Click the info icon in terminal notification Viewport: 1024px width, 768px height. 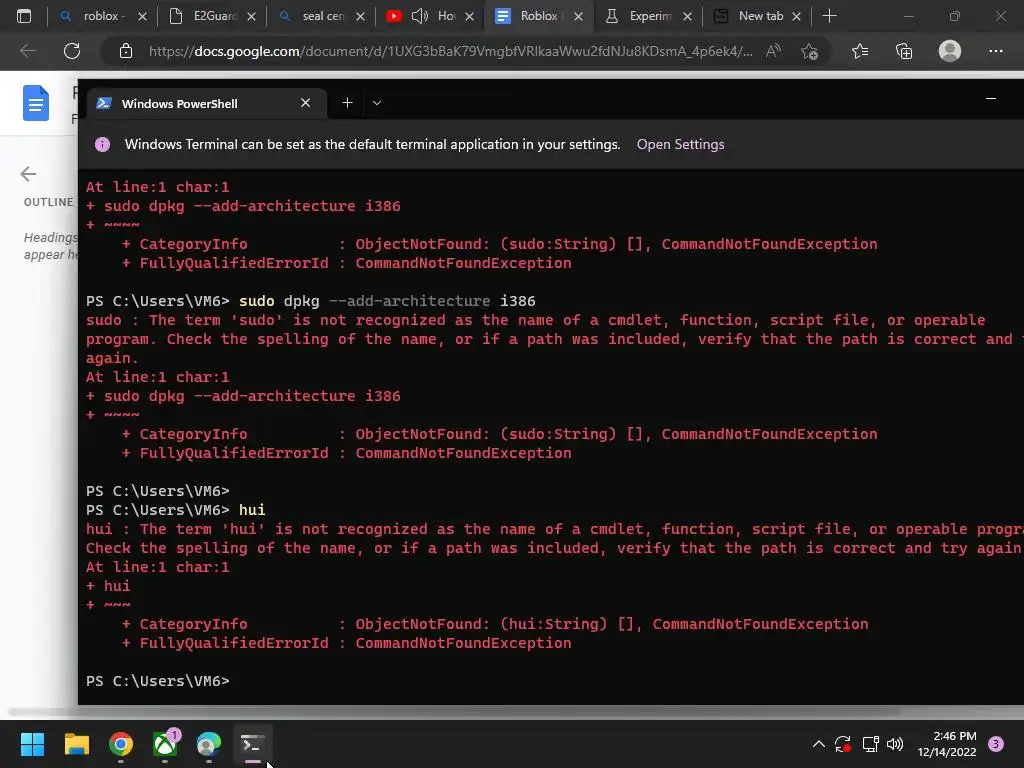click(x=103, y=144)
